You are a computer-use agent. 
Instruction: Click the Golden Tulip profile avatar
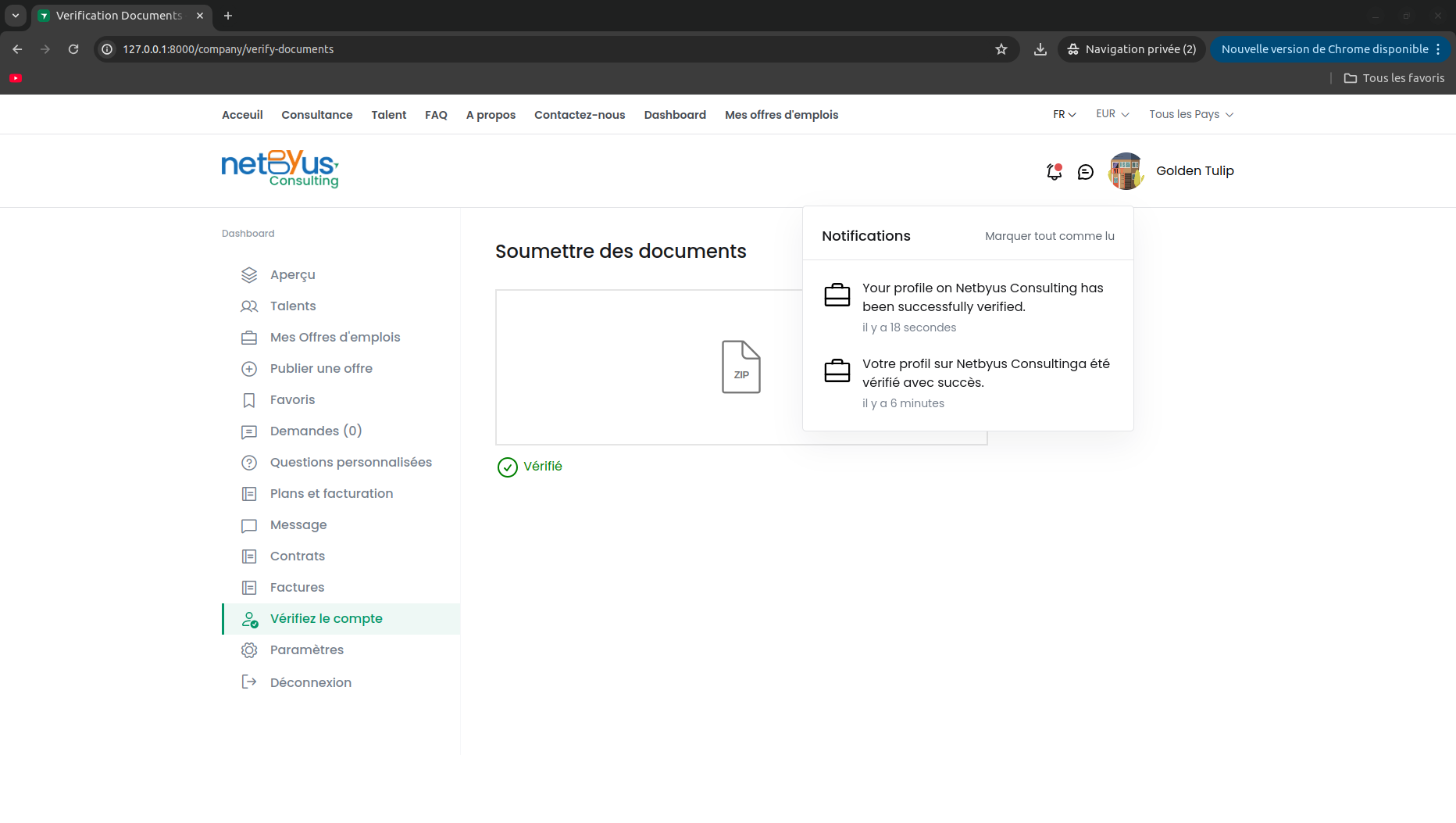tap(1126, 171)
